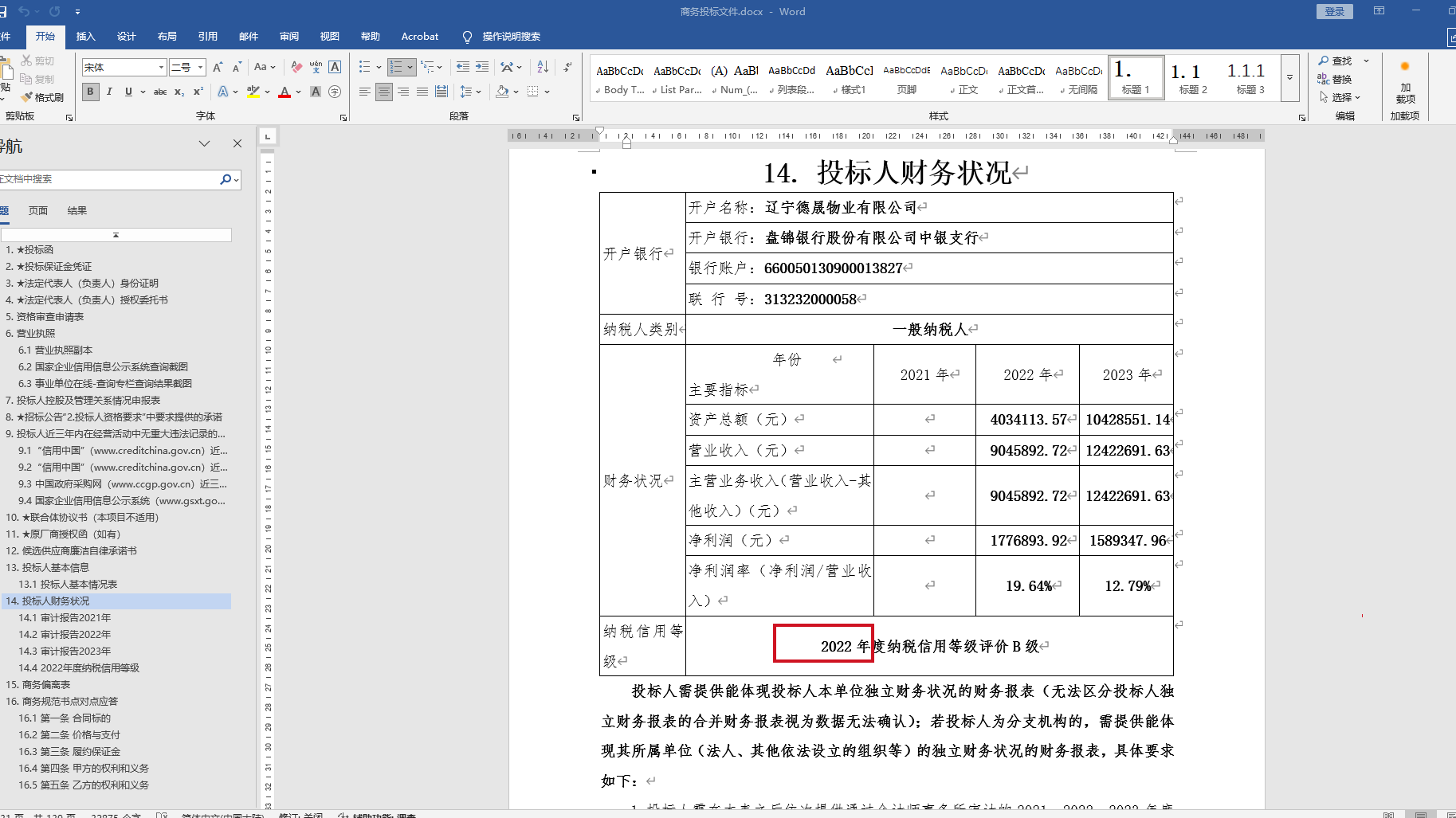
Task: Clear all formatting with eraser icon
Action: click(x=296, y=67)
